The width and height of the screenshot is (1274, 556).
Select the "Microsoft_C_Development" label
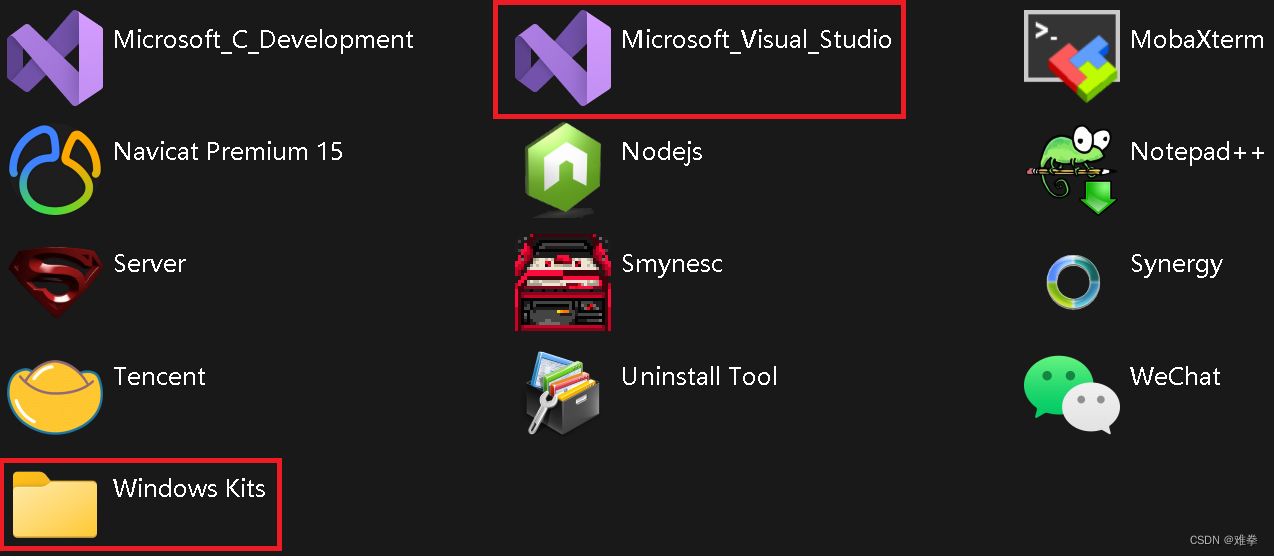click(263, 40)
